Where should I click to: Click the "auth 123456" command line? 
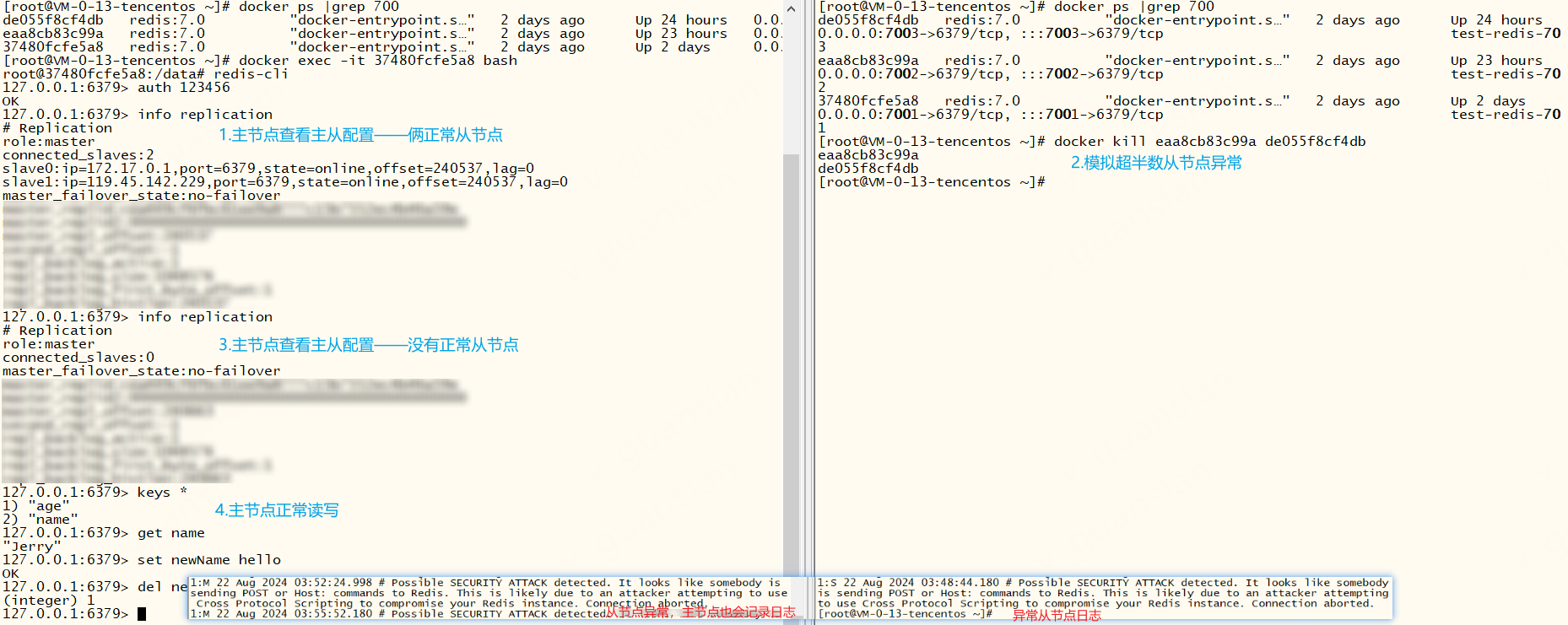183,88
